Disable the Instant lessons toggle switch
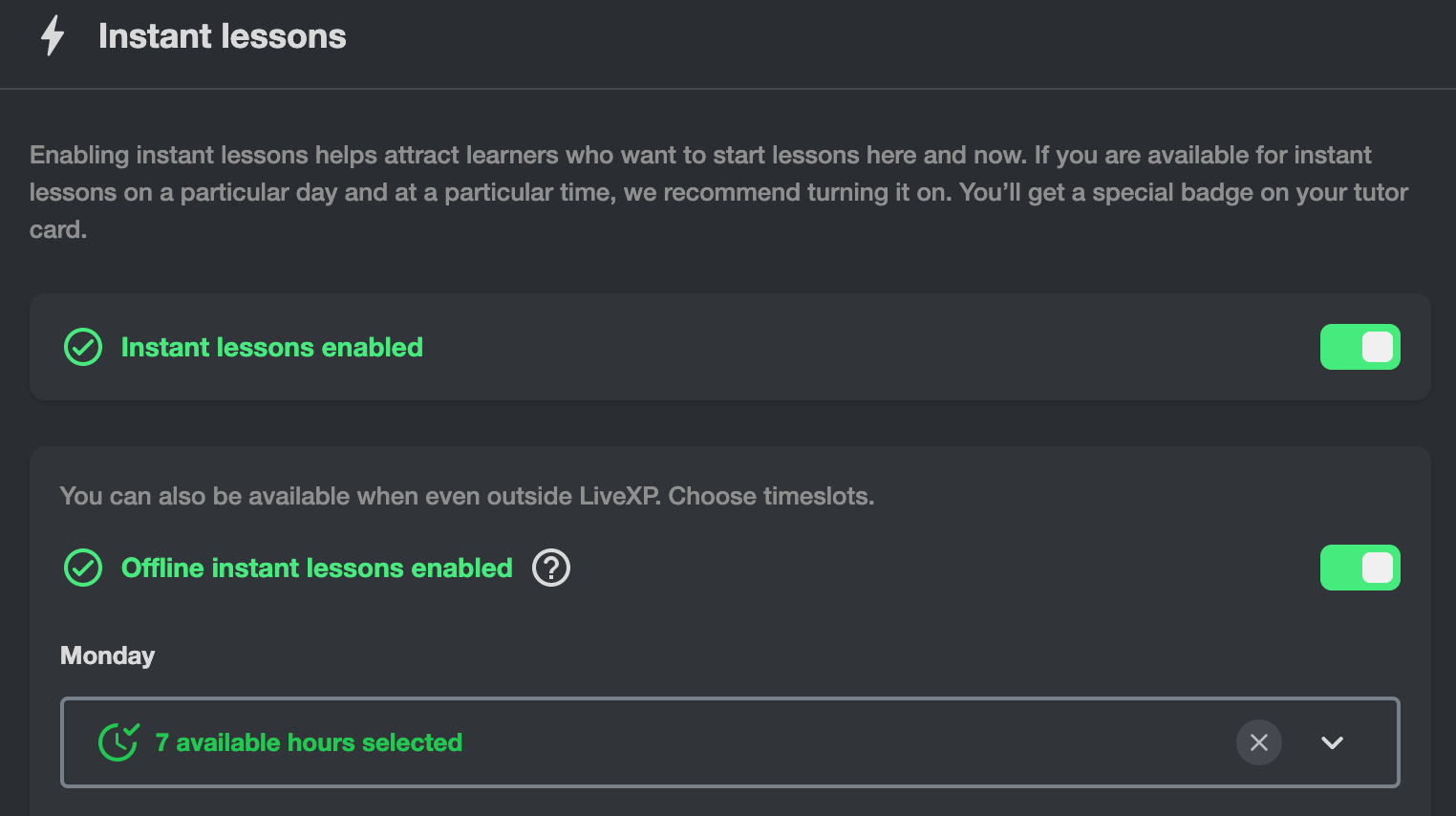The height and width of the screenshot is (816, 1456). click(x=1360, y=347)
